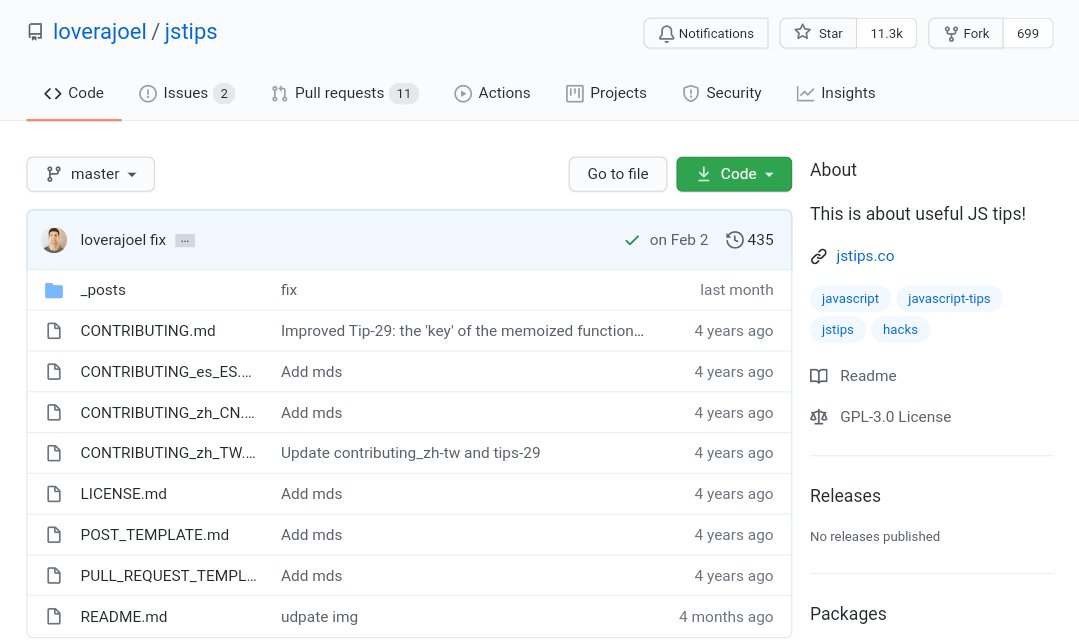Open the GPL-3.0 License link
This screenshot has height=642, width=1079.
881,417
